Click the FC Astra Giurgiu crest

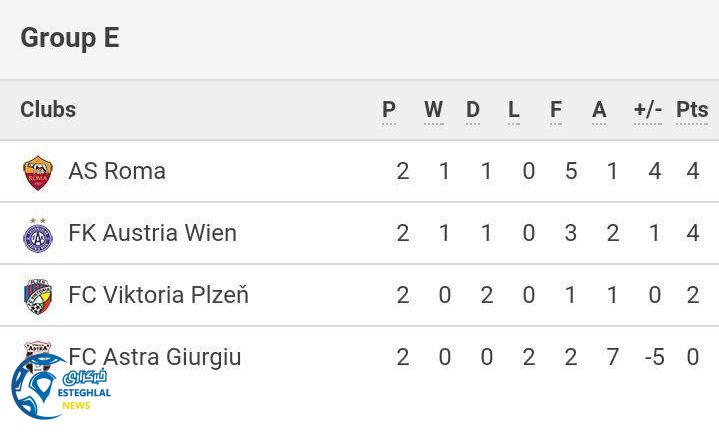(x=38, y=348)
